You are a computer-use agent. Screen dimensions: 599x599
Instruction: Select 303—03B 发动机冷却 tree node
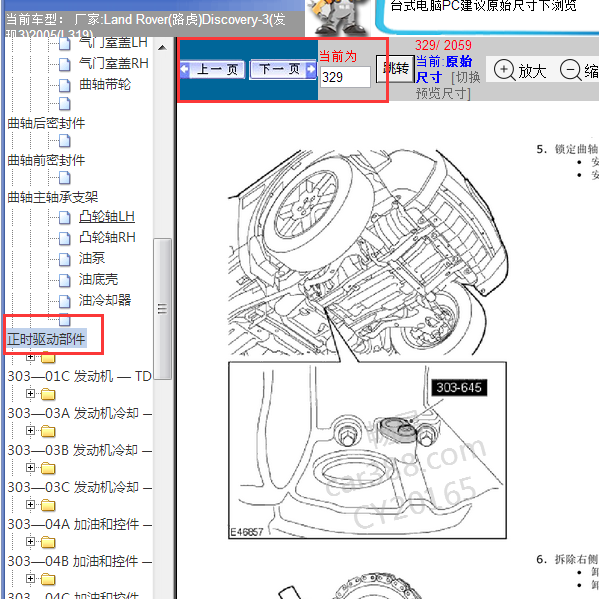click(x=79, y=450)
